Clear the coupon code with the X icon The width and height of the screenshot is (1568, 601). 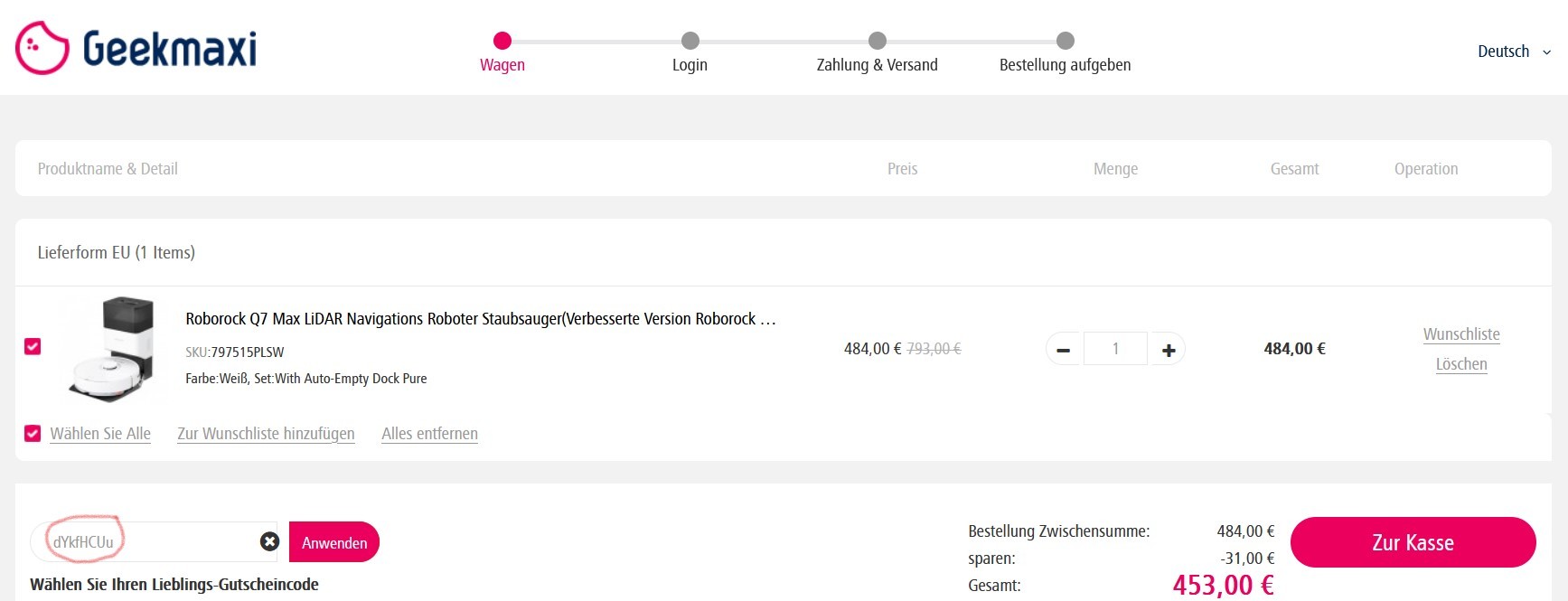coord(269,541)
